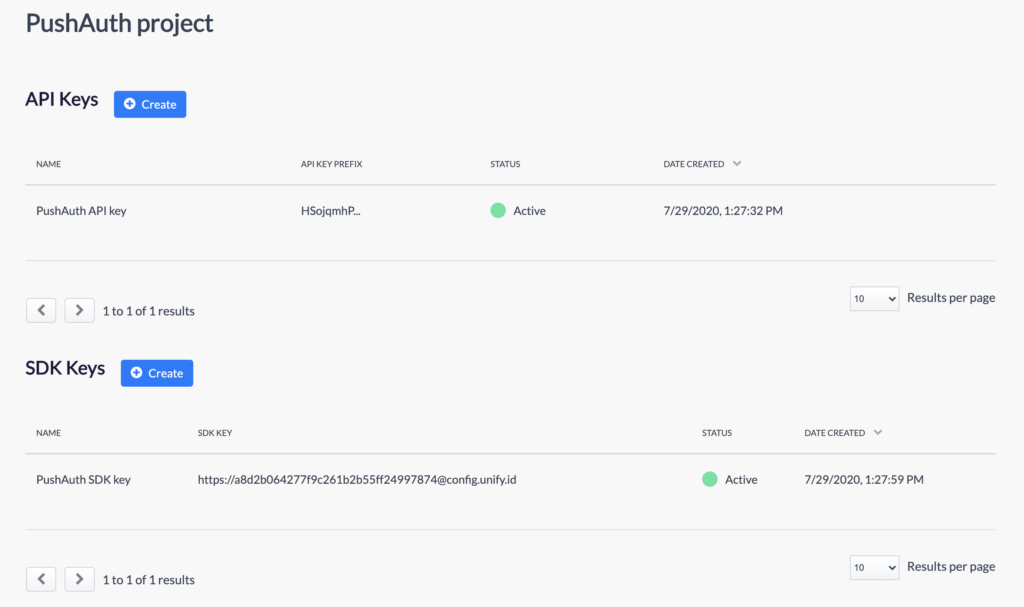Click the green status dot in SDK key row
Viewport: 1024px width, 607px height.
[x=709, y=479]
